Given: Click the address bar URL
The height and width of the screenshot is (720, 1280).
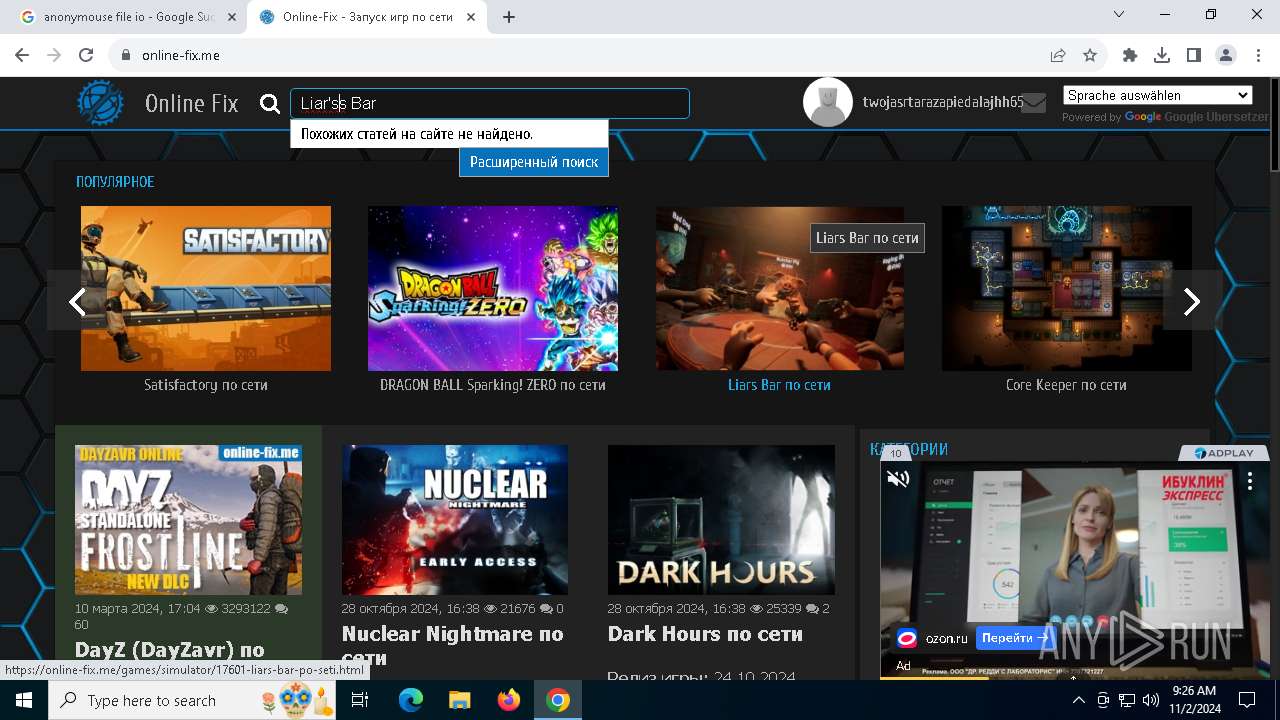Looking at the screenshot, I should point(181,56).
